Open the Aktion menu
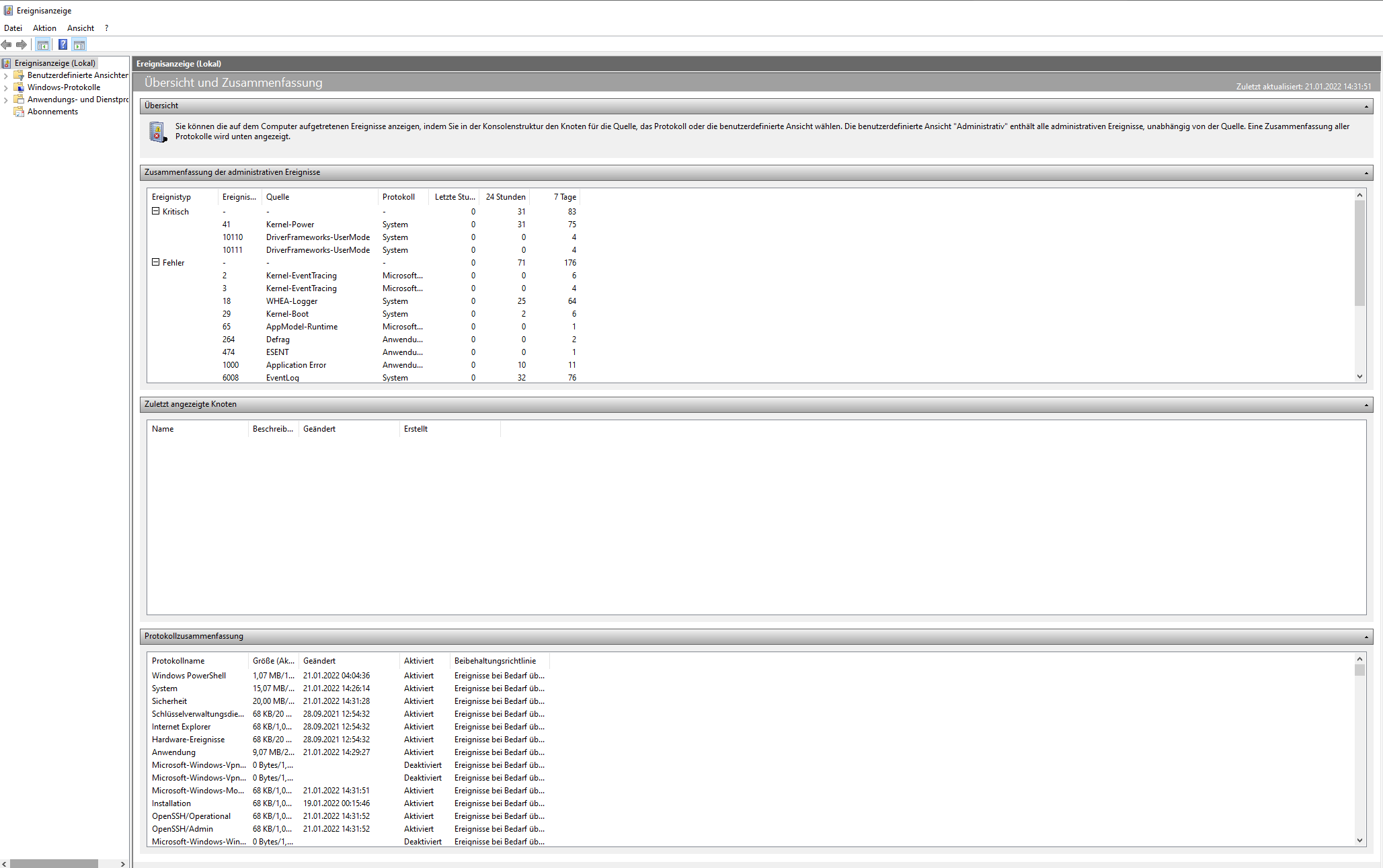The width and height of the screenshot is (1383, 868). click(x=44, y=28)
